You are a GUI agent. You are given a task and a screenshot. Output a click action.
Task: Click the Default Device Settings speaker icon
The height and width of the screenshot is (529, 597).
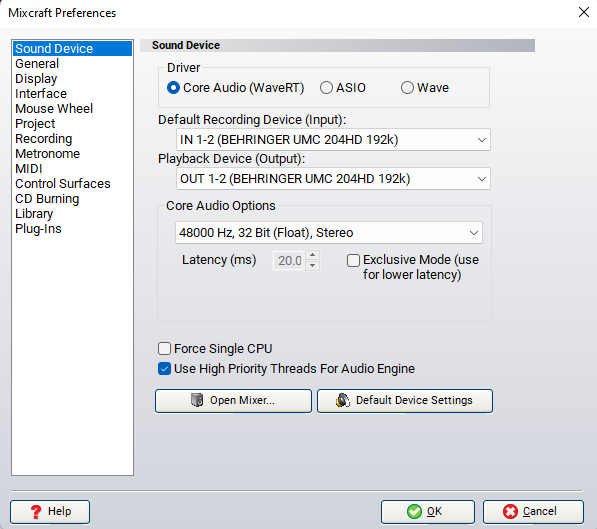[343, 400]
